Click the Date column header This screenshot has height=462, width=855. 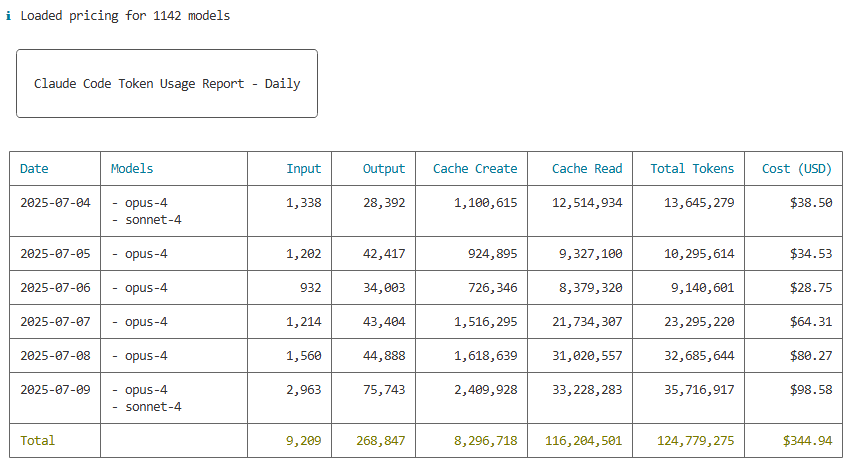pyautogui.click(x=34, y=169)
